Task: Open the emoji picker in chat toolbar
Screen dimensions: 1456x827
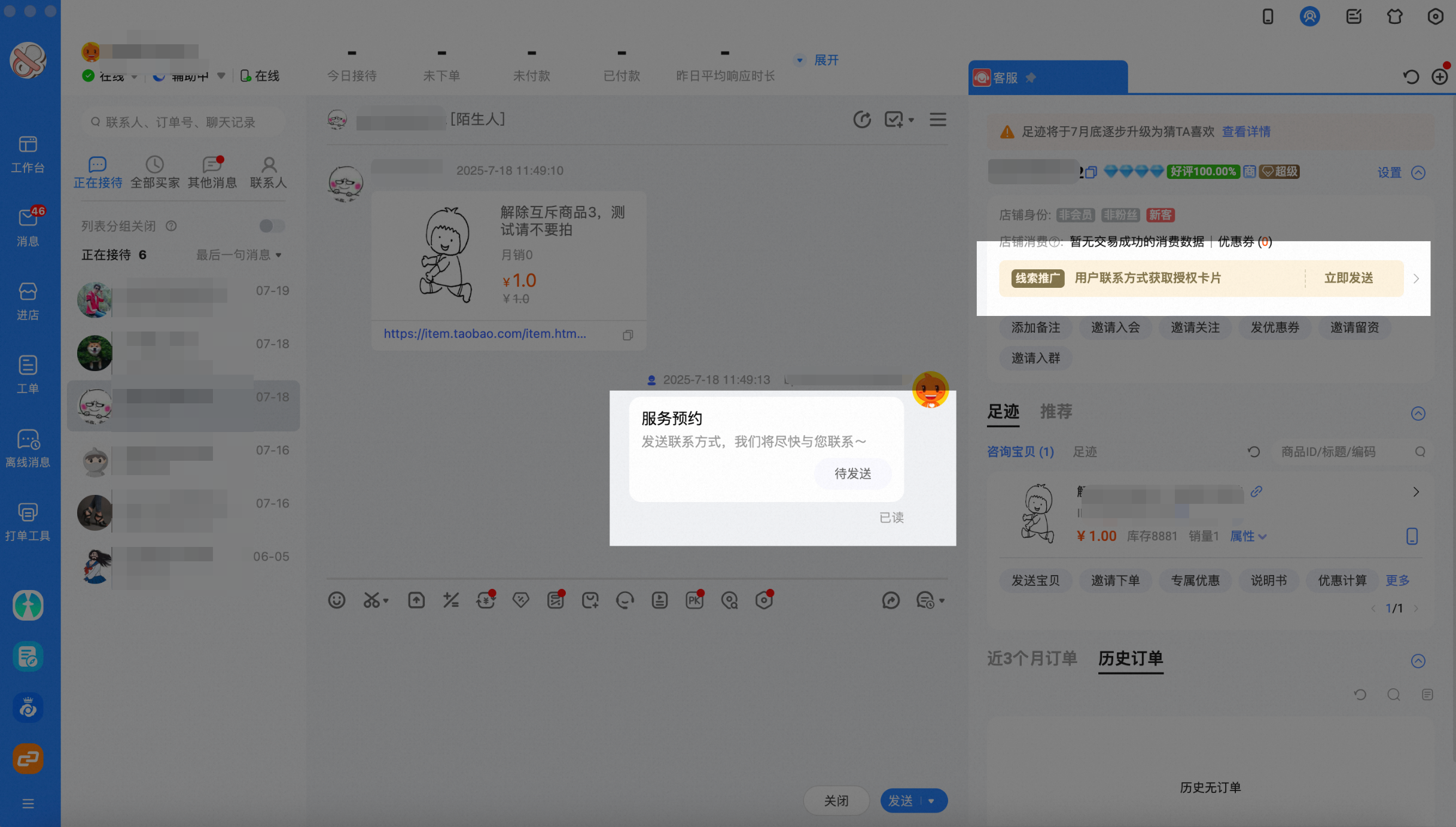Action: click(337, 600)
